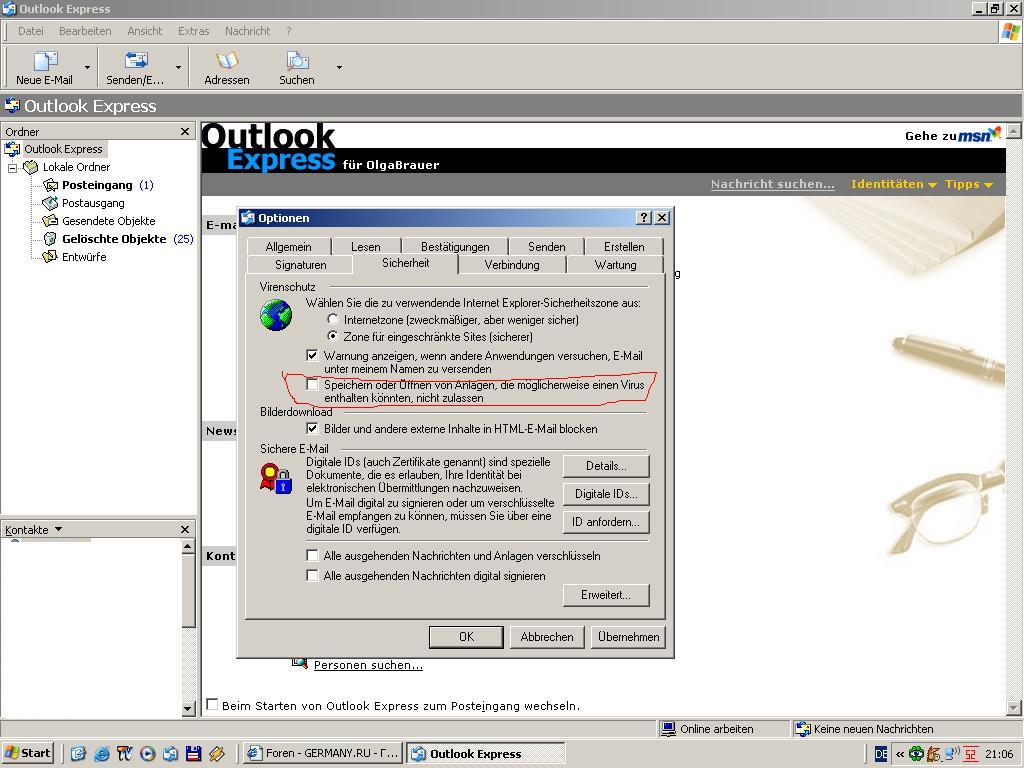Click the first quick launch icon beside Start
The height and width of the screenshot is (768, 1024).
click(x=78, y=754)
